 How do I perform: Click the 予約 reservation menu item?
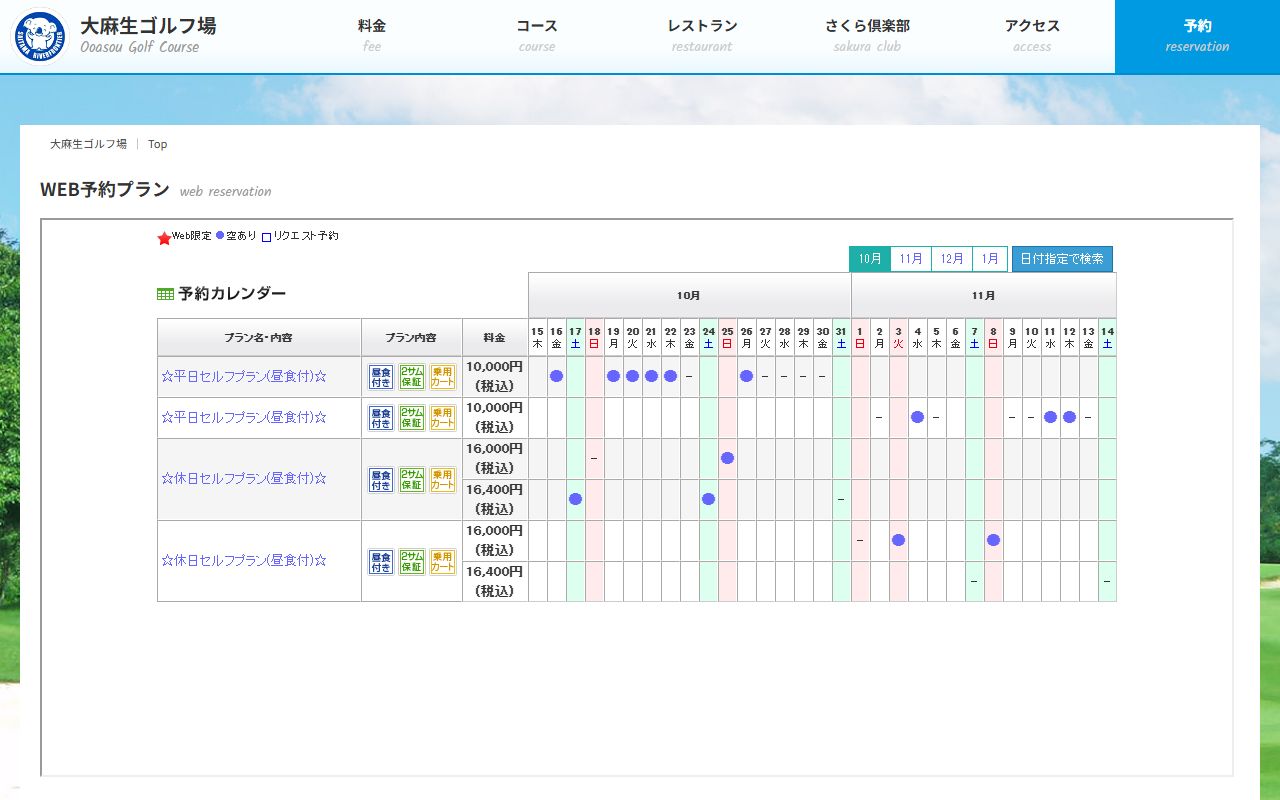(x=1197, y=36)
